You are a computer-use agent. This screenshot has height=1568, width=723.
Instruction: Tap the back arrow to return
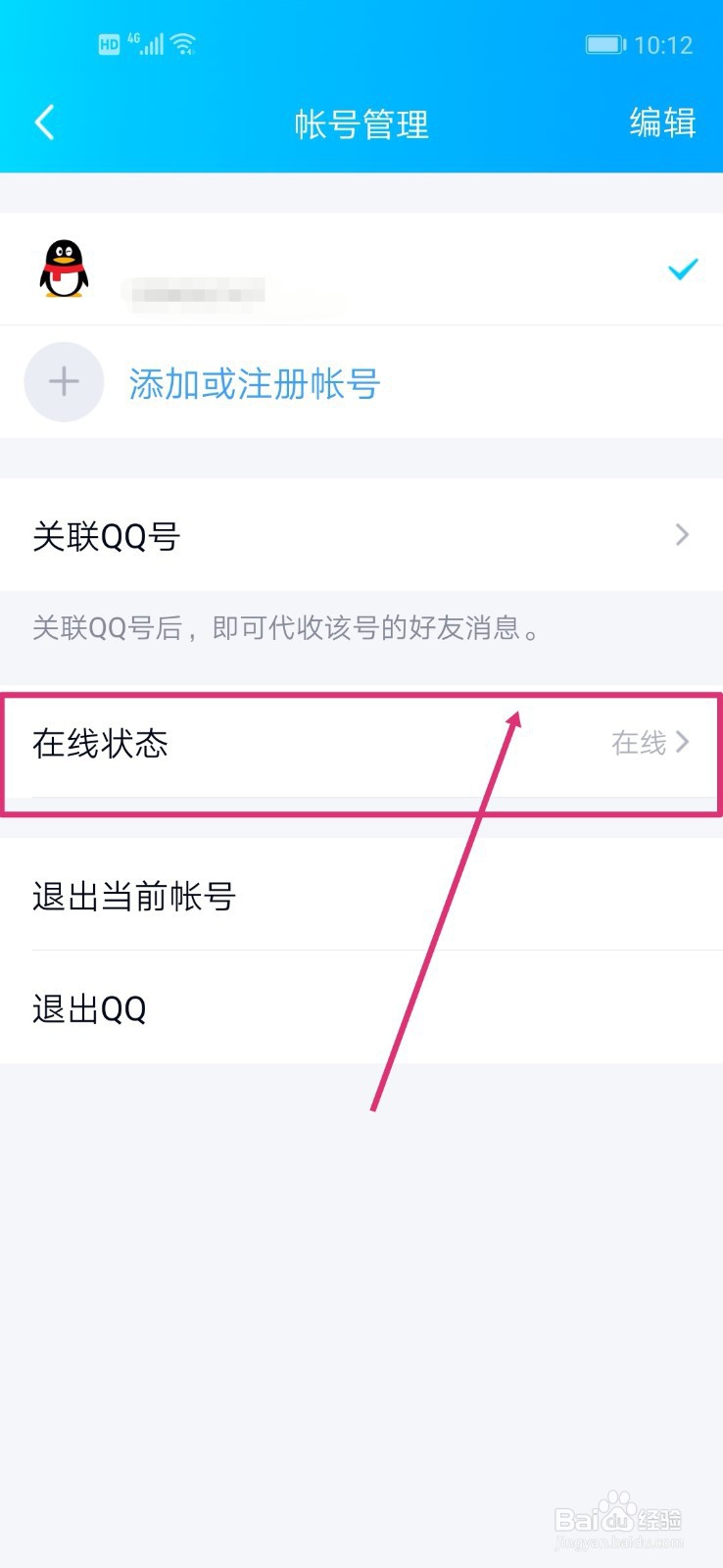(x=43, y=122)
